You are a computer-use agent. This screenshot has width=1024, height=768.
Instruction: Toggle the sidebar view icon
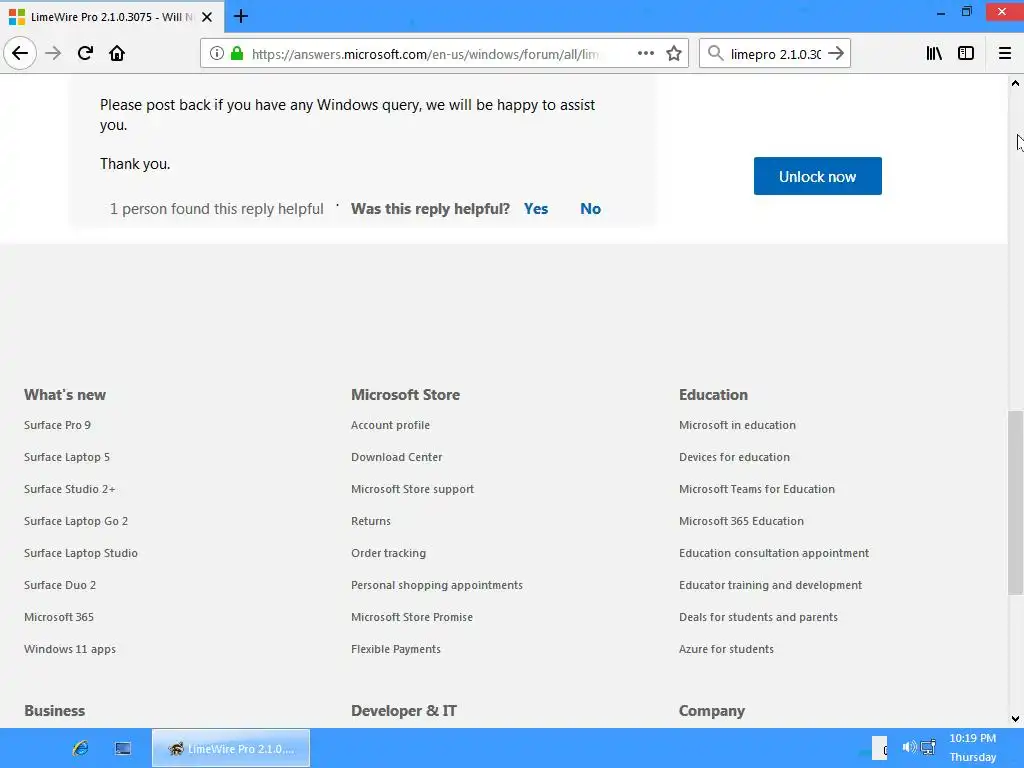(x=966, y=53)
